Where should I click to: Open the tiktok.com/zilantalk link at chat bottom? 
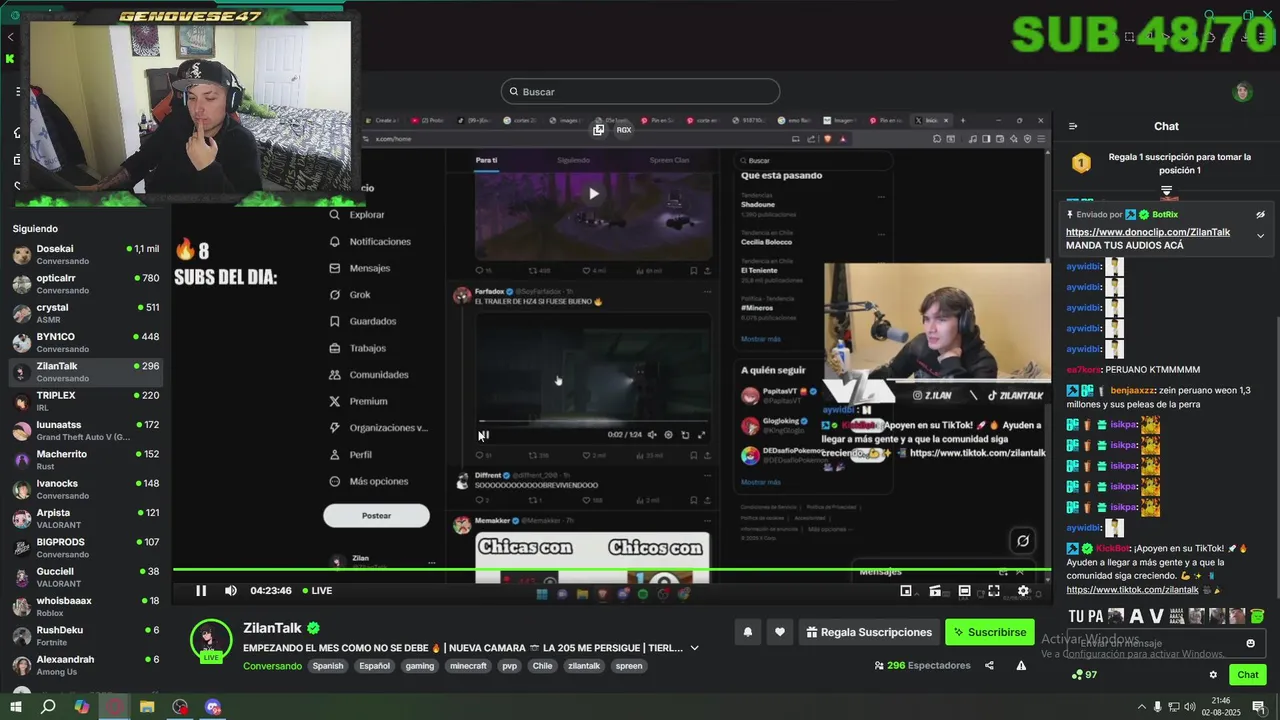tap(1132, 590)
